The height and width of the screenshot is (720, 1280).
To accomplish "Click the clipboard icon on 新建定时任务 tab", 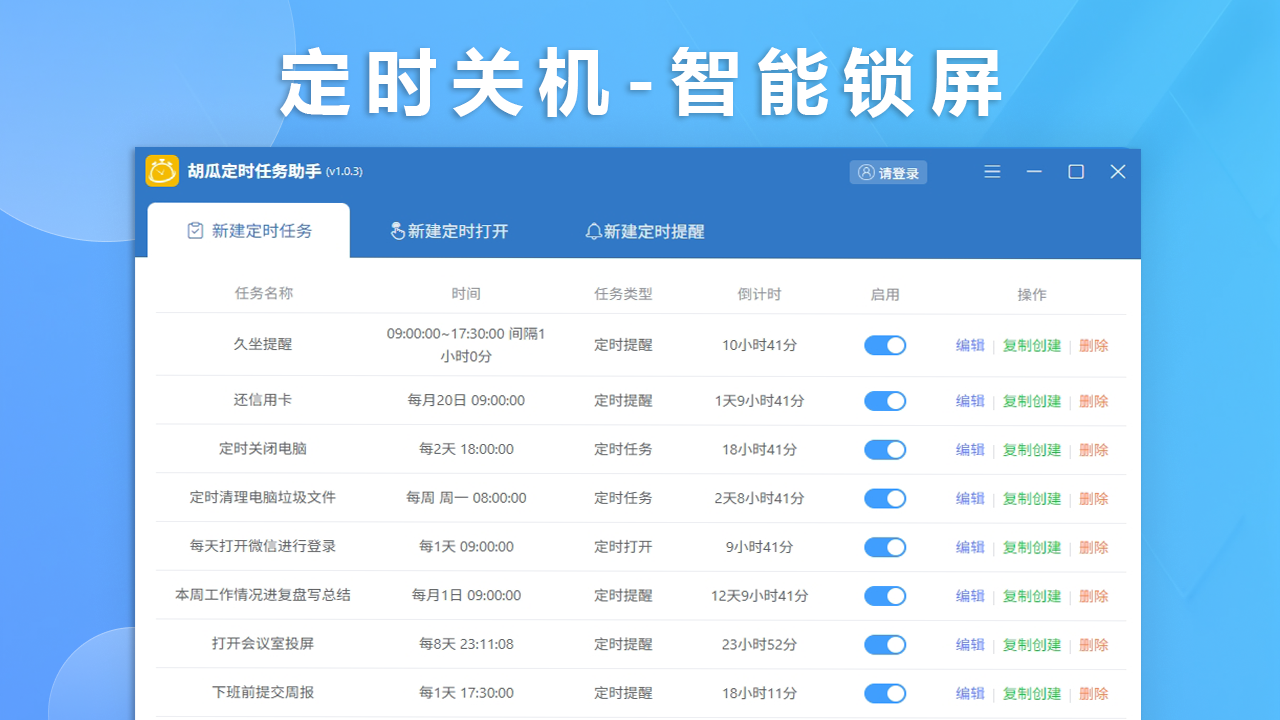I will coord(196,230).
